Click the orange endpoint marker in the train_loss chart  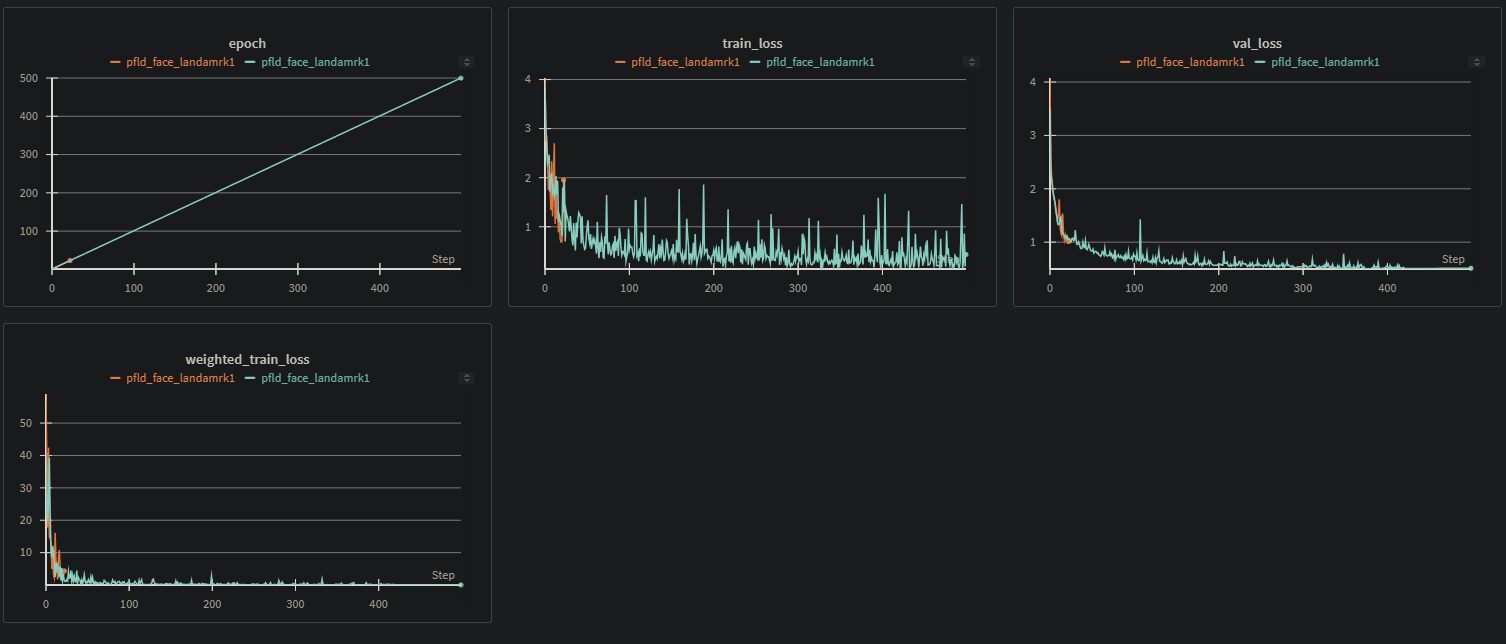(563, 180)
